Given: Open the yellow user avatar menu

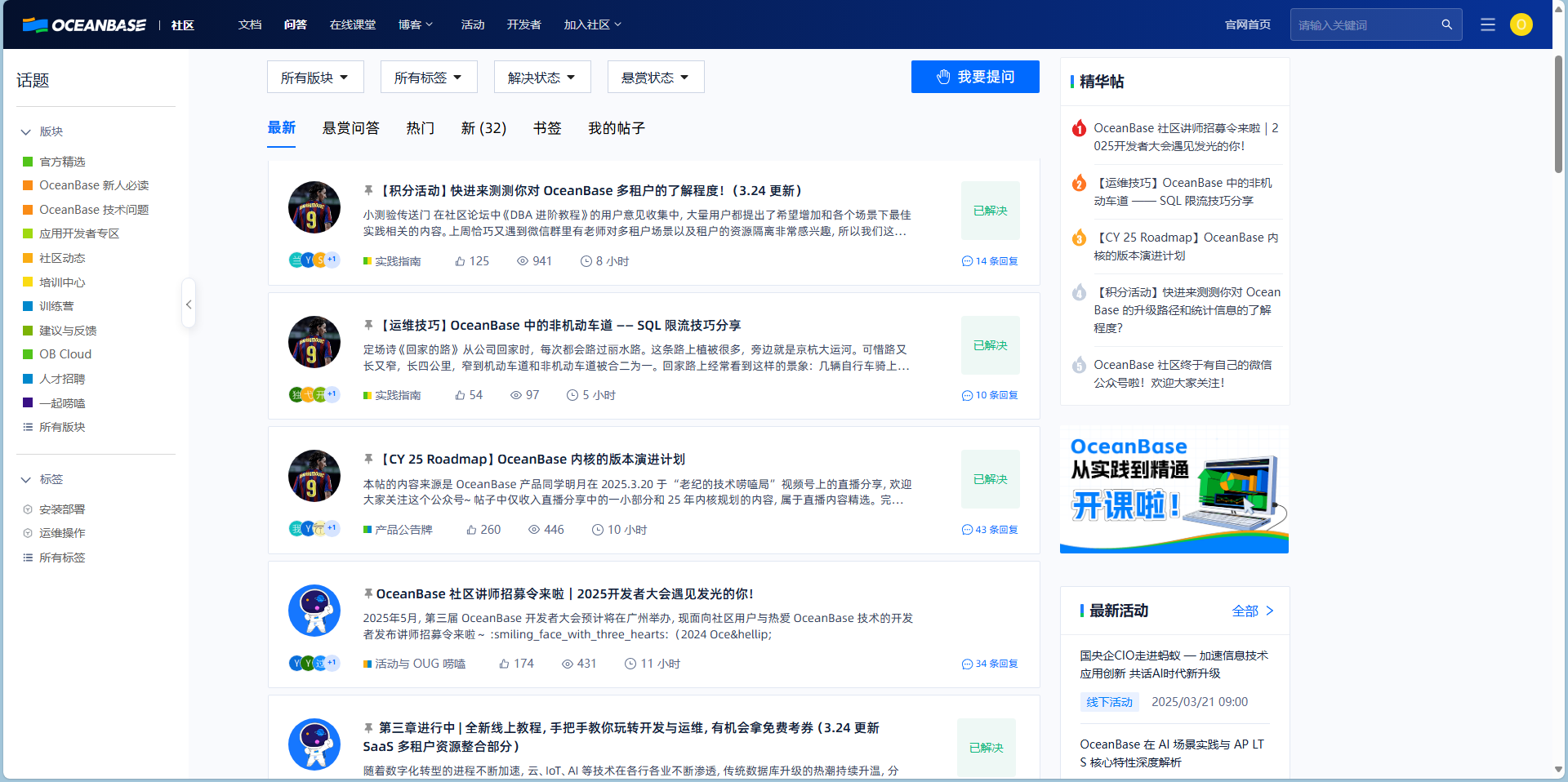Looking at the screenshot, I should [1521, 24].
